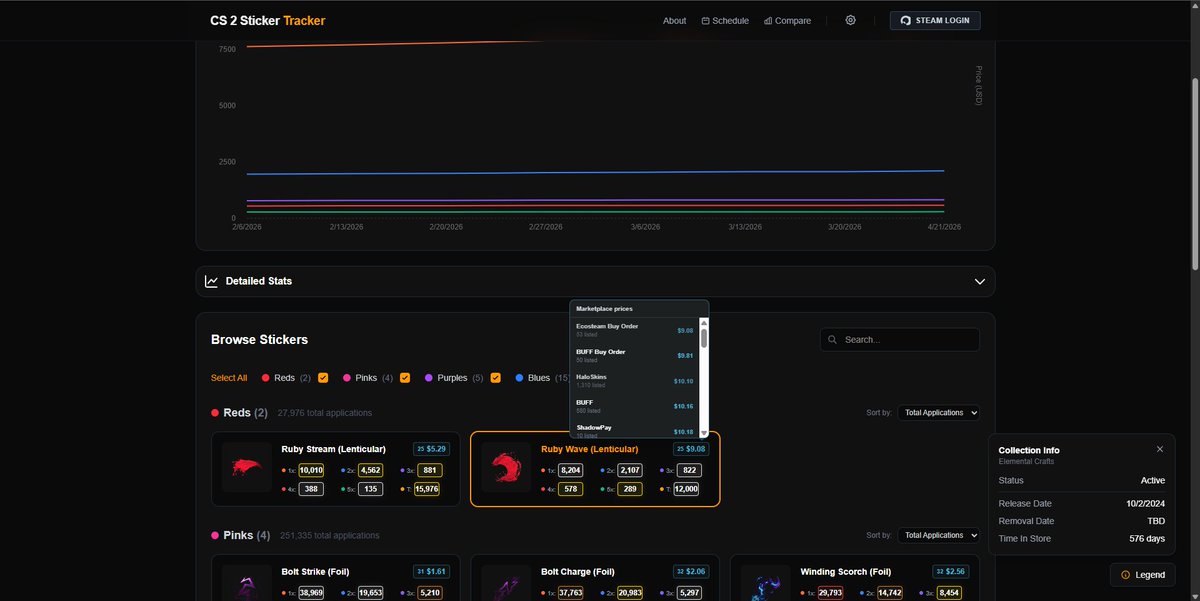Image resolution: width=1200 pixels, height=601 pixels.
Task: Click Ruby Wave 1x count 8,204
Action: click(571, 470)
